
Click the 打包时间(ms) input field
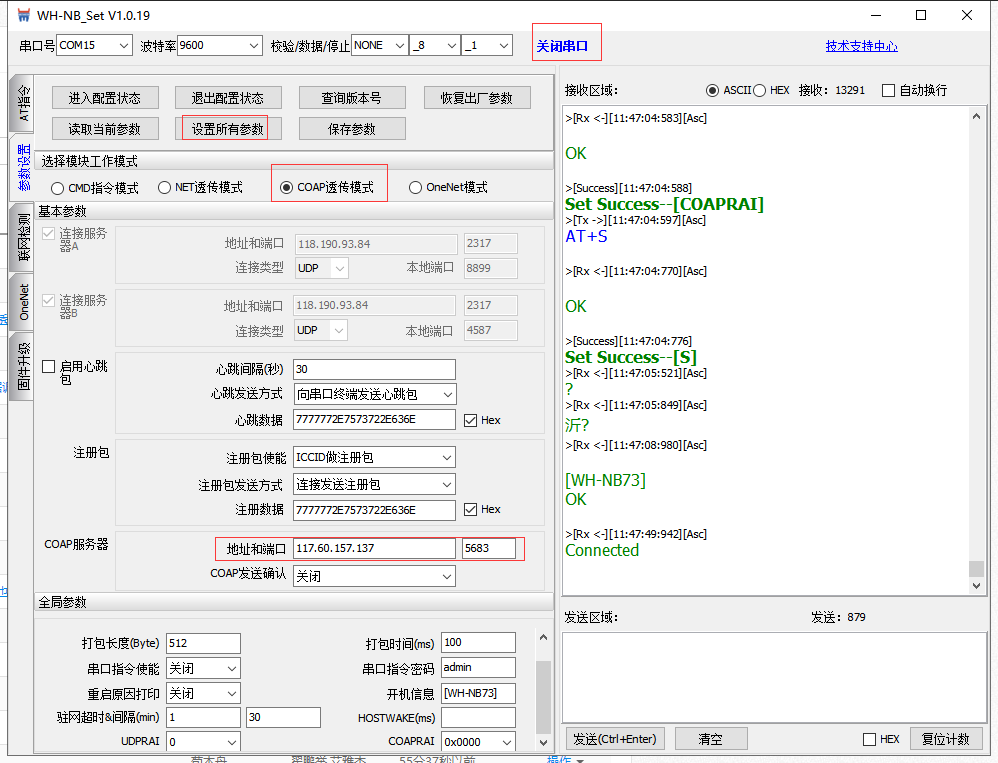pyautogui.click(x=478, y=643)
